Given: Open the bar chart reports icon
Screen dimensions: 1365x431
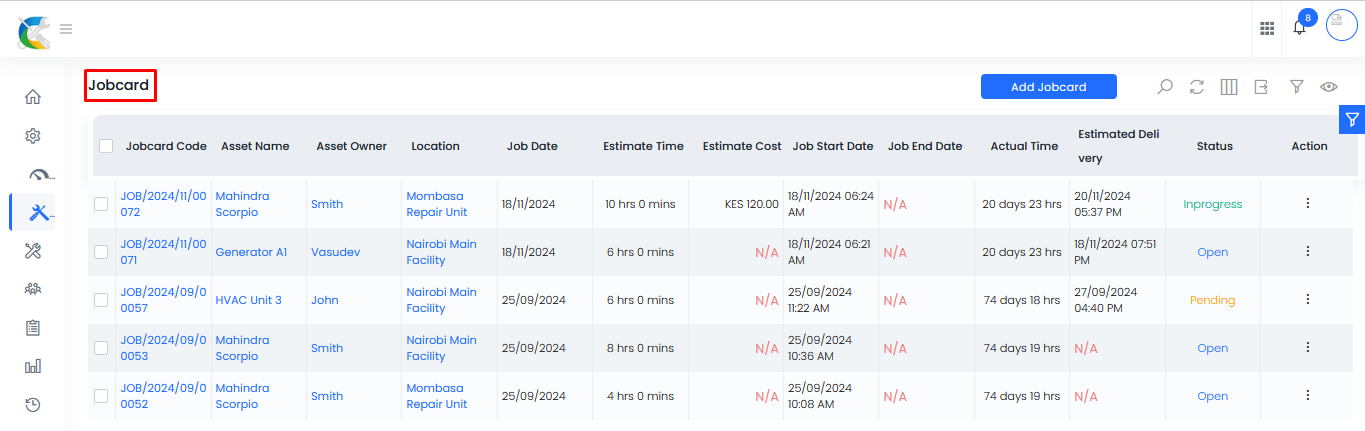Looking at the screenshot, I should (x=33, y=366).
